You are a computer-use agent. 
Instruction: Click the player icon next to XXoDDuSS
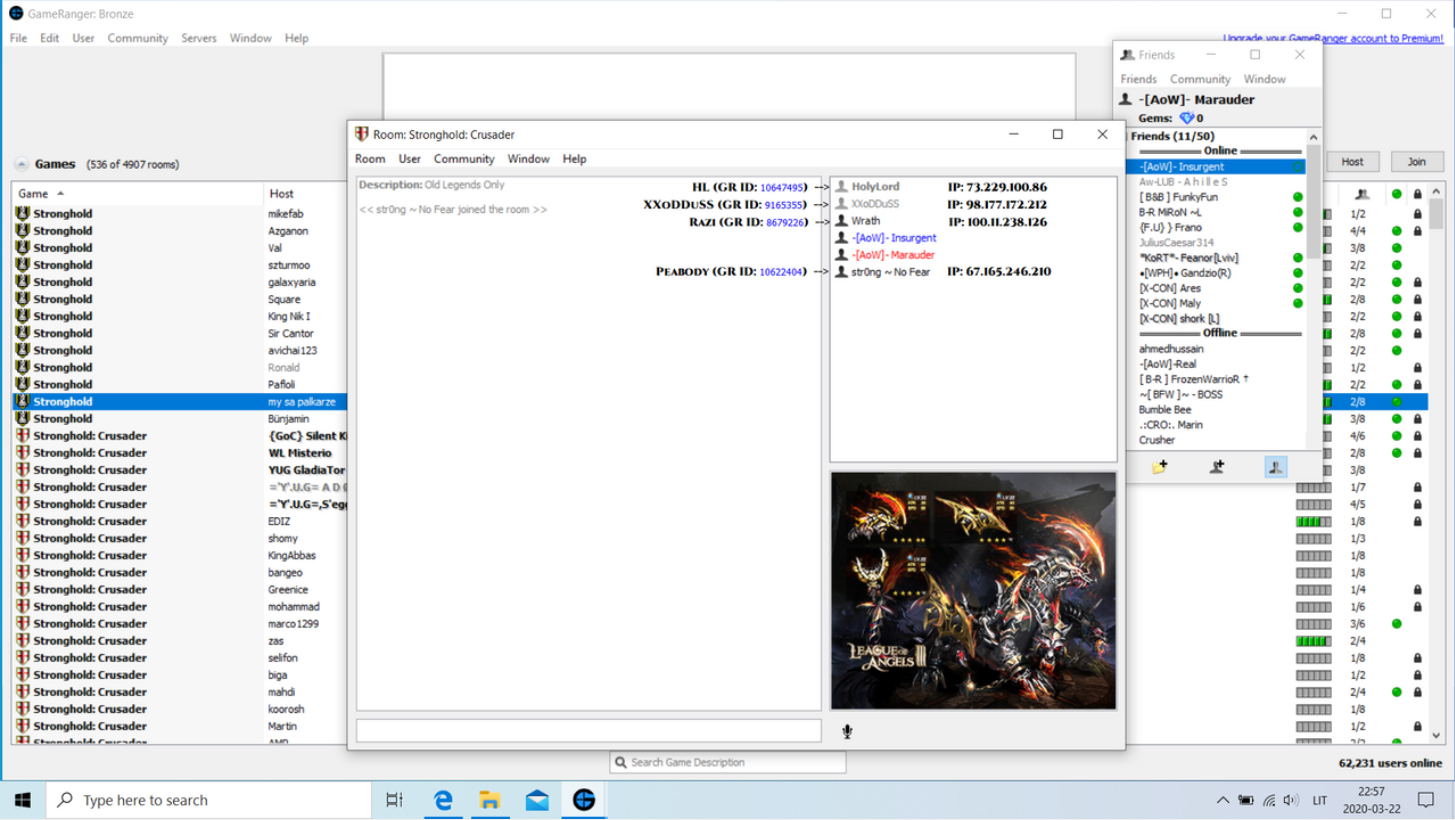[842, 204]
